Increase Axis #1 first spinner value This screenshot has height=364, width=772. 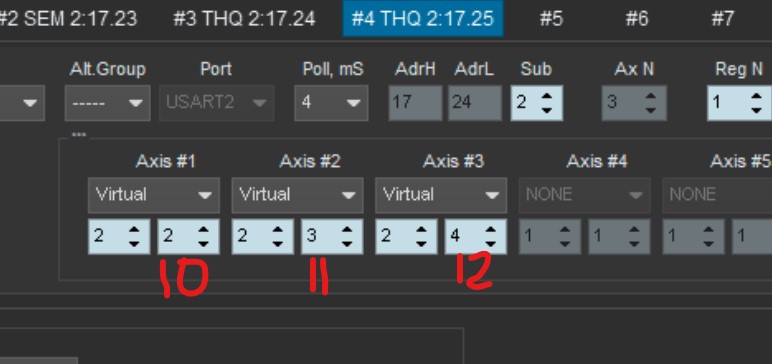point(134,230)
